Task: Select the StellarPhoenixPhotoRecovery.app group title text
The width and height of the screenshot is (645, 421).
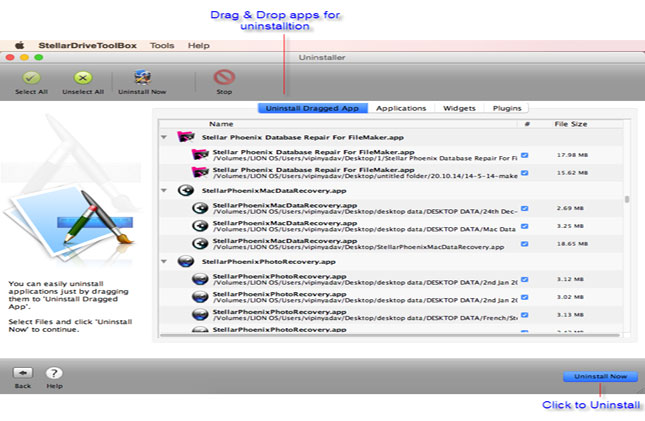Action: tap(269, 261)
